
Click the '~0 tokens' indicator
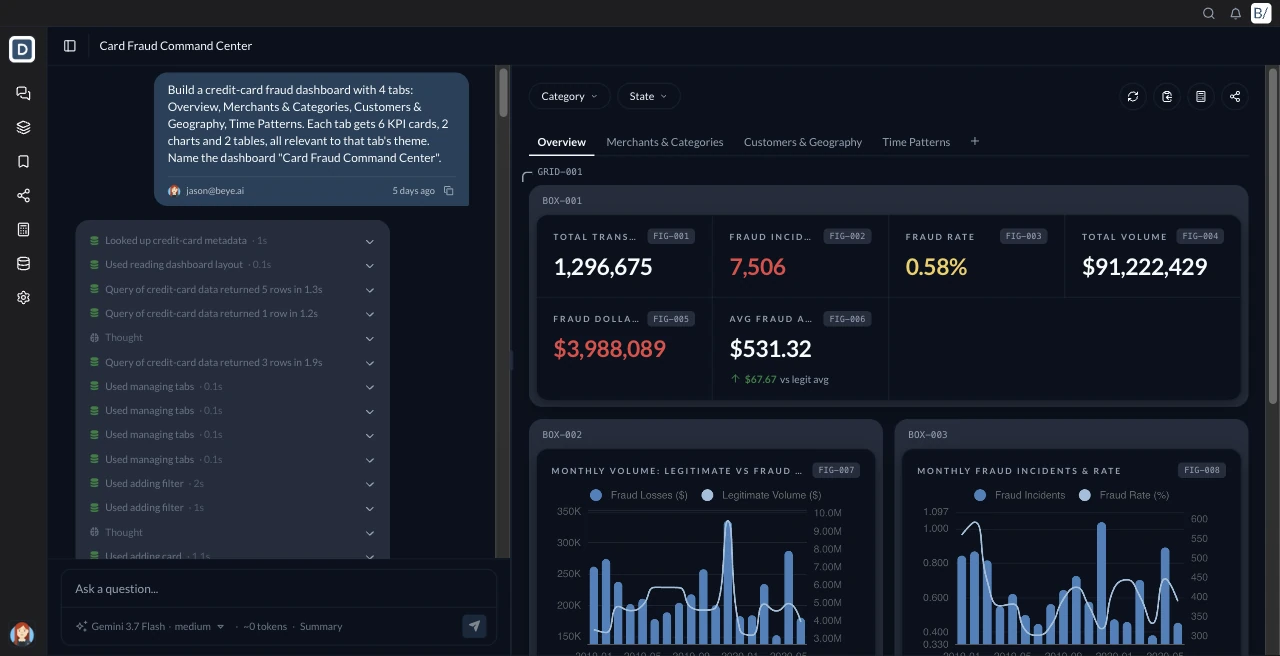[x=265, y=626]
